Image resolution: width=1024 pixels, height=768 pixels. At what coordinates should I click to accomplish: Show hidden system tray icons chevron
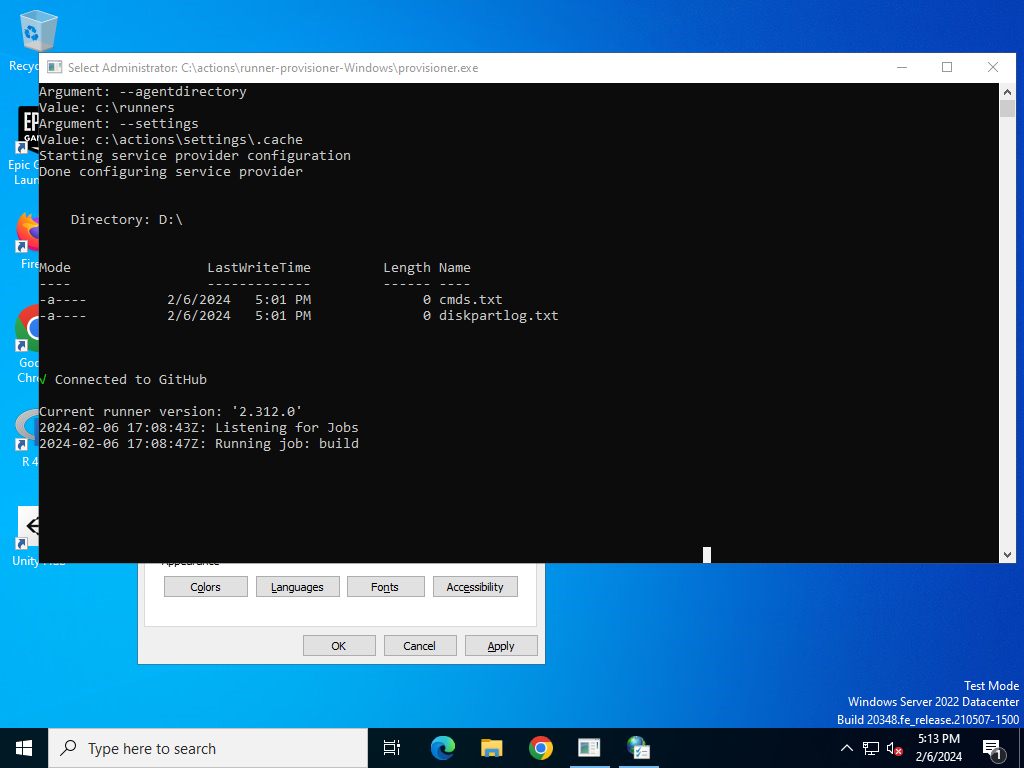click(x=846, y=749)
